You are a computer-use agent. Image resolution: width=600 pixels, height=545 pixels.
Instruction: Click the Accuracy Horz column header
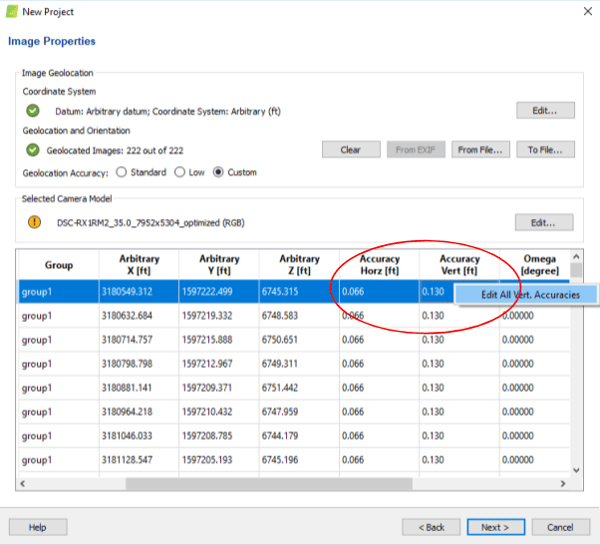pyautogui.click(x=379, y=265)
